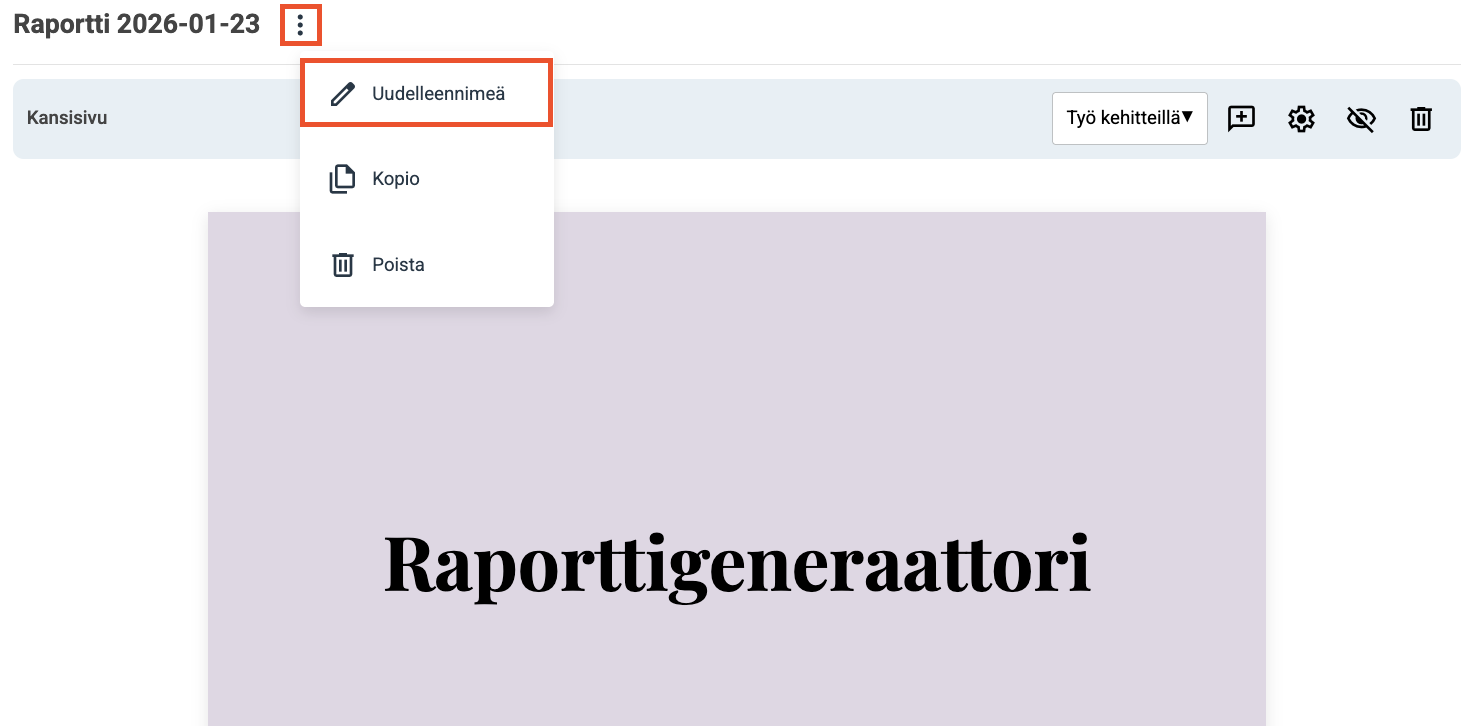Select Uudelleennimeä from the menu

click(438, 94)
